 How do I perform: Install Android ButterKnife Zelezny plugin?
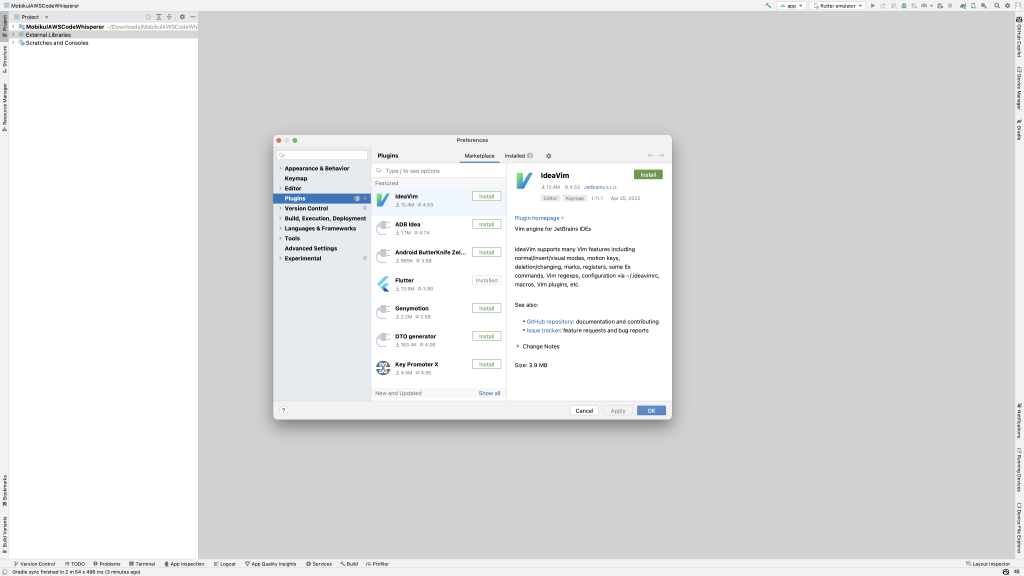(x=487, y=253)
